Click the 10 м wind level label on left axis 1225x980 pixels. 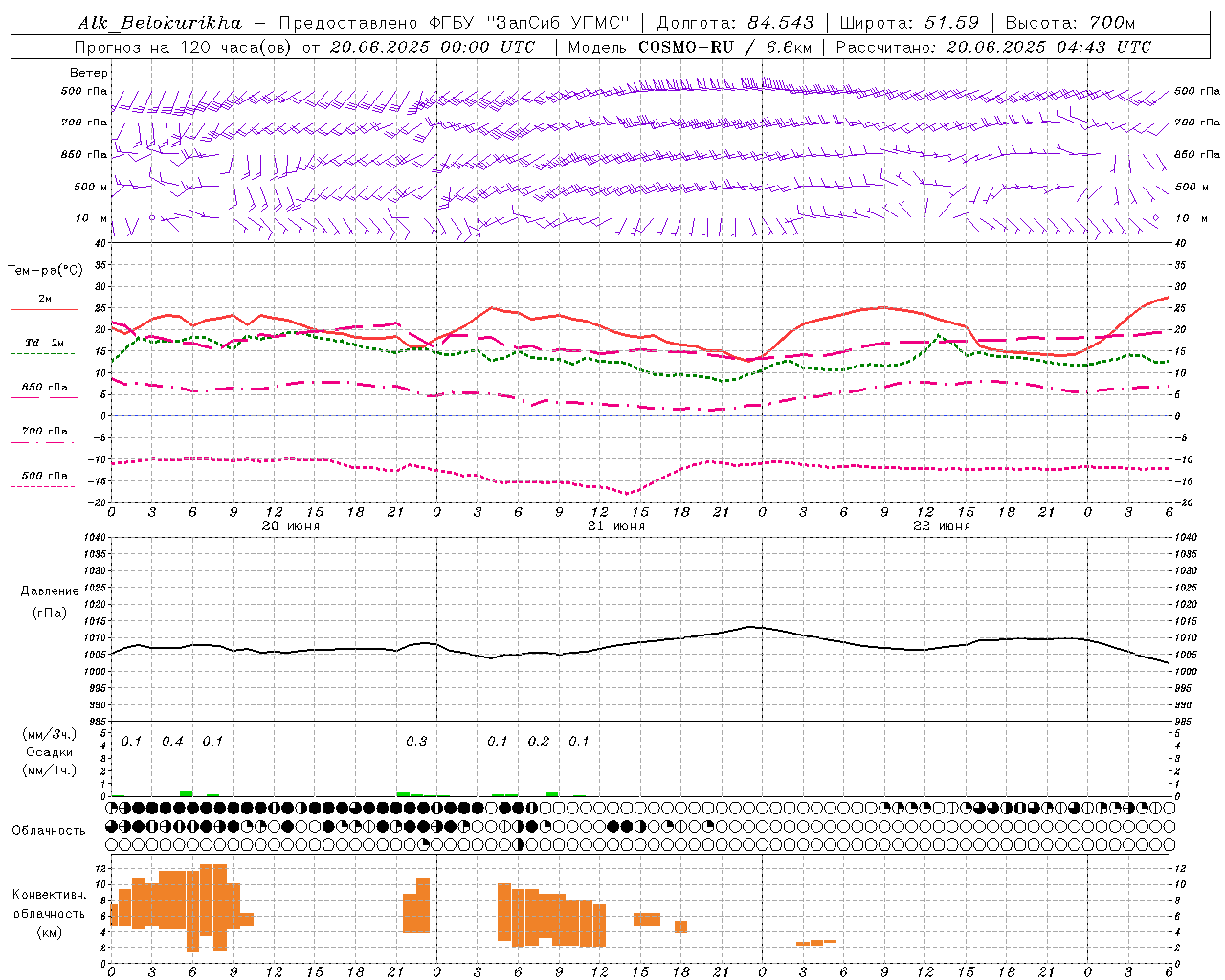91,218
